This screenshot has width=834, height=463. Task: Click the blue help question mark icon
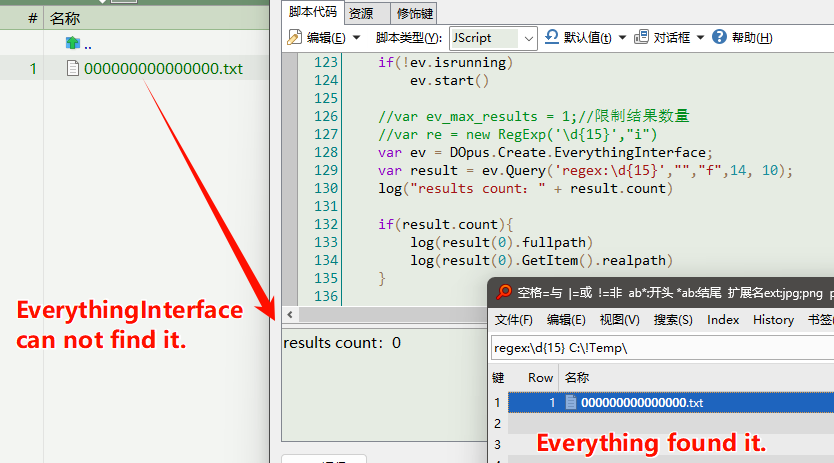pos(719,37)
